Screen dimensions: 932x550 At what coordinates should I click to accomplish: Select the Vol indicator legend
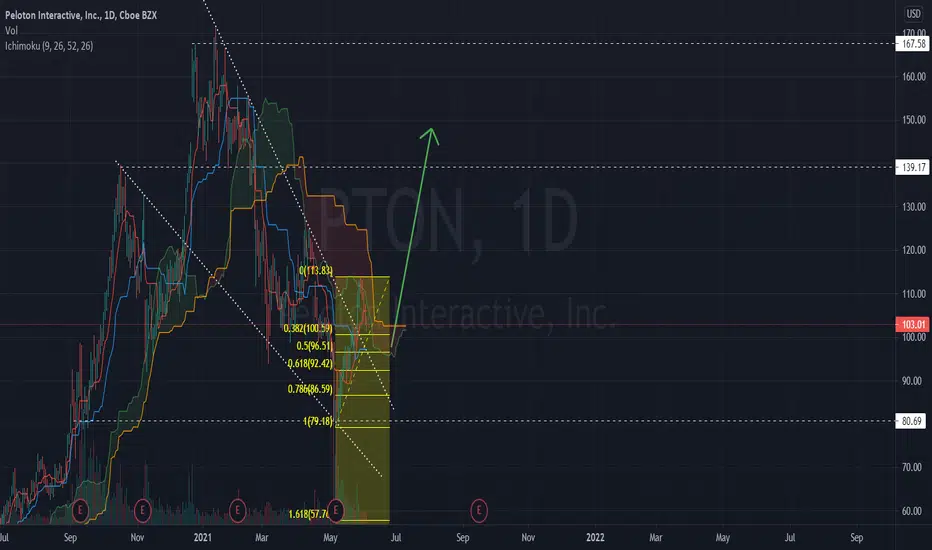click(x=11, y=30)
